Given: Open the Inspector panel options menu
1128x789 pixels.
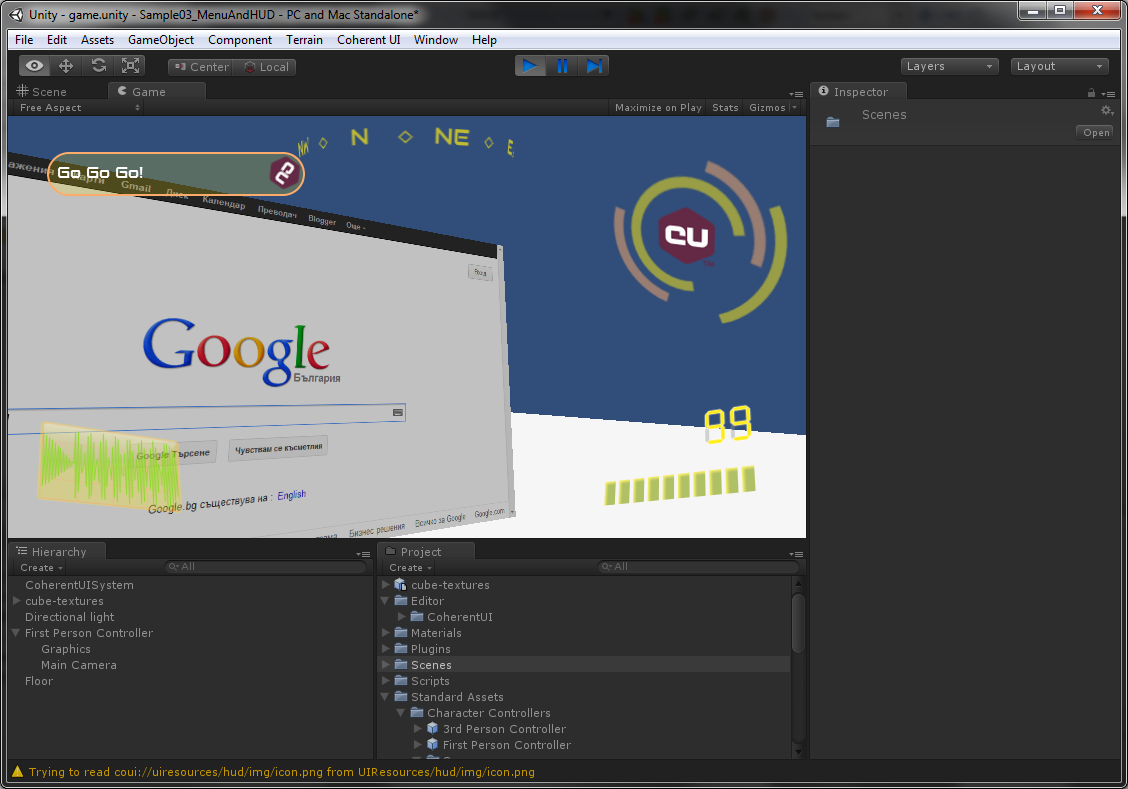Looking at the screenshot, I should click(1108, 94).
